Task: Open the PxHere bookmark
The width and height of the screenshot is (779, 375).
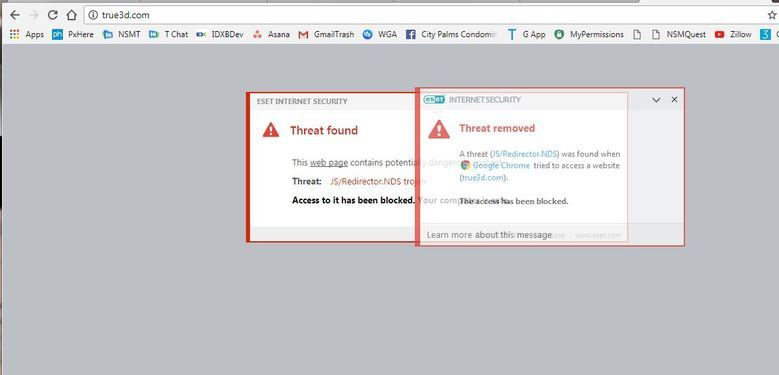Action: click(x=73, y=34)
